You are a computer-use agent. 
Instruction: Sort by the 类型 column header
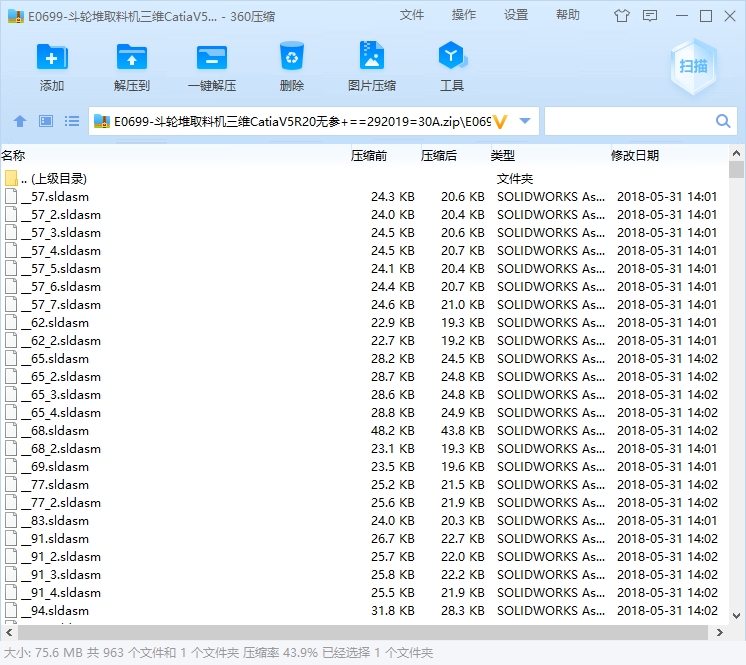(x=503, y=156)
